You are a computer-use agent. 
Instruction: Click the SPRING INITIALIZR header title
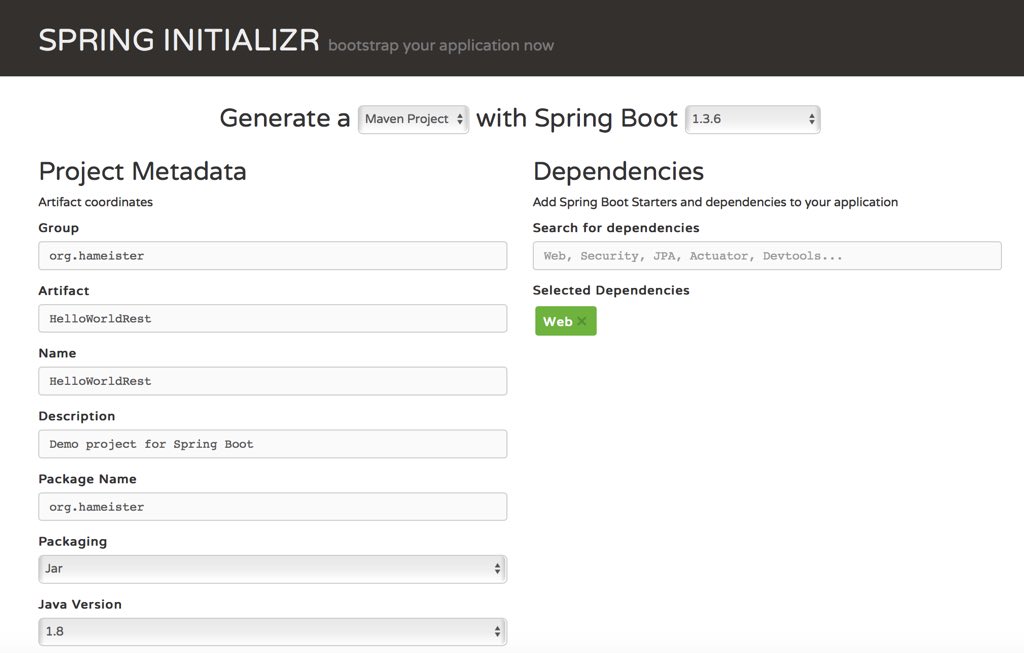click(x=179, y=41)
